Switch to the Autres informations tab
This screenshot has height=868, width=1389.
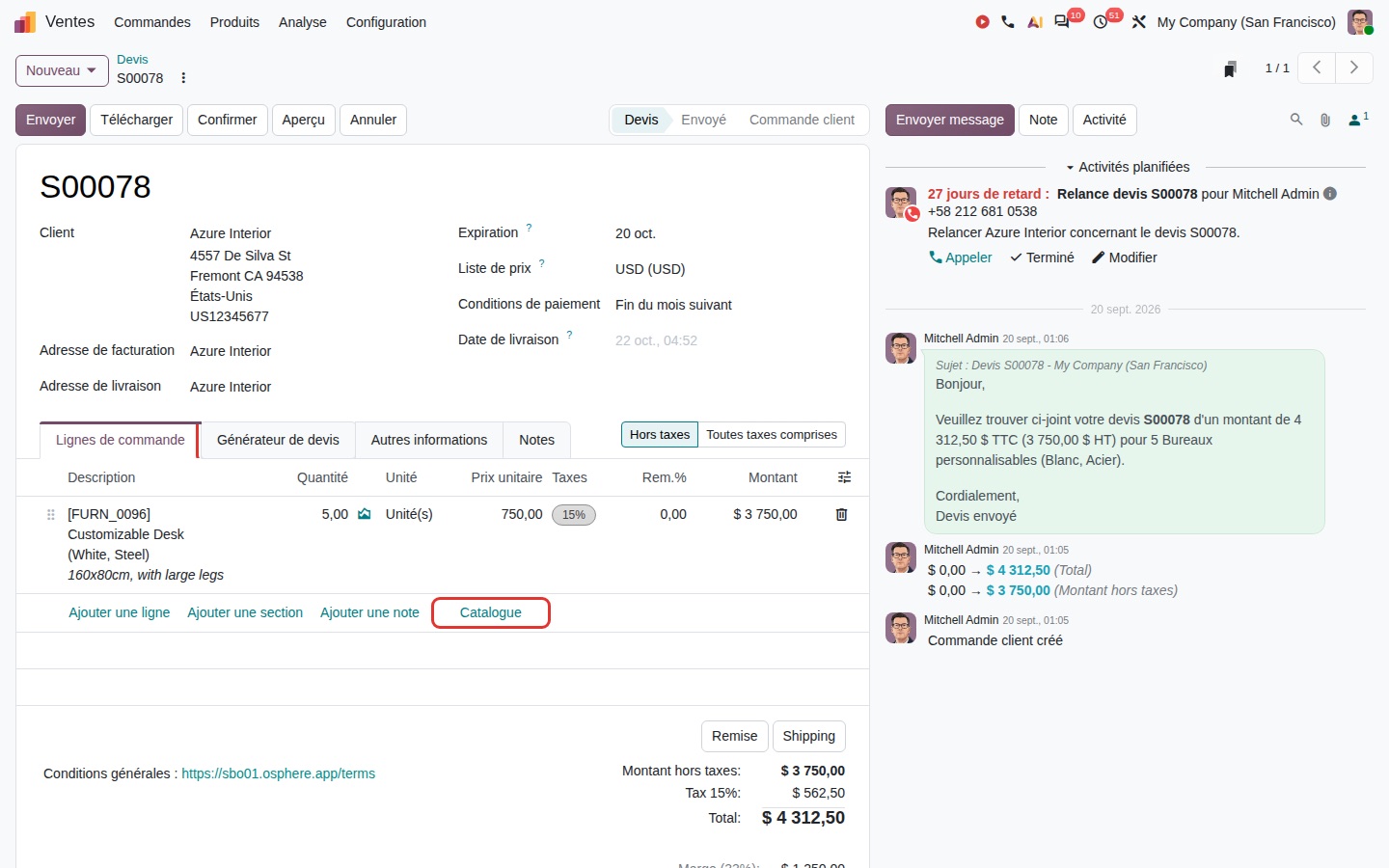(429, 440)
